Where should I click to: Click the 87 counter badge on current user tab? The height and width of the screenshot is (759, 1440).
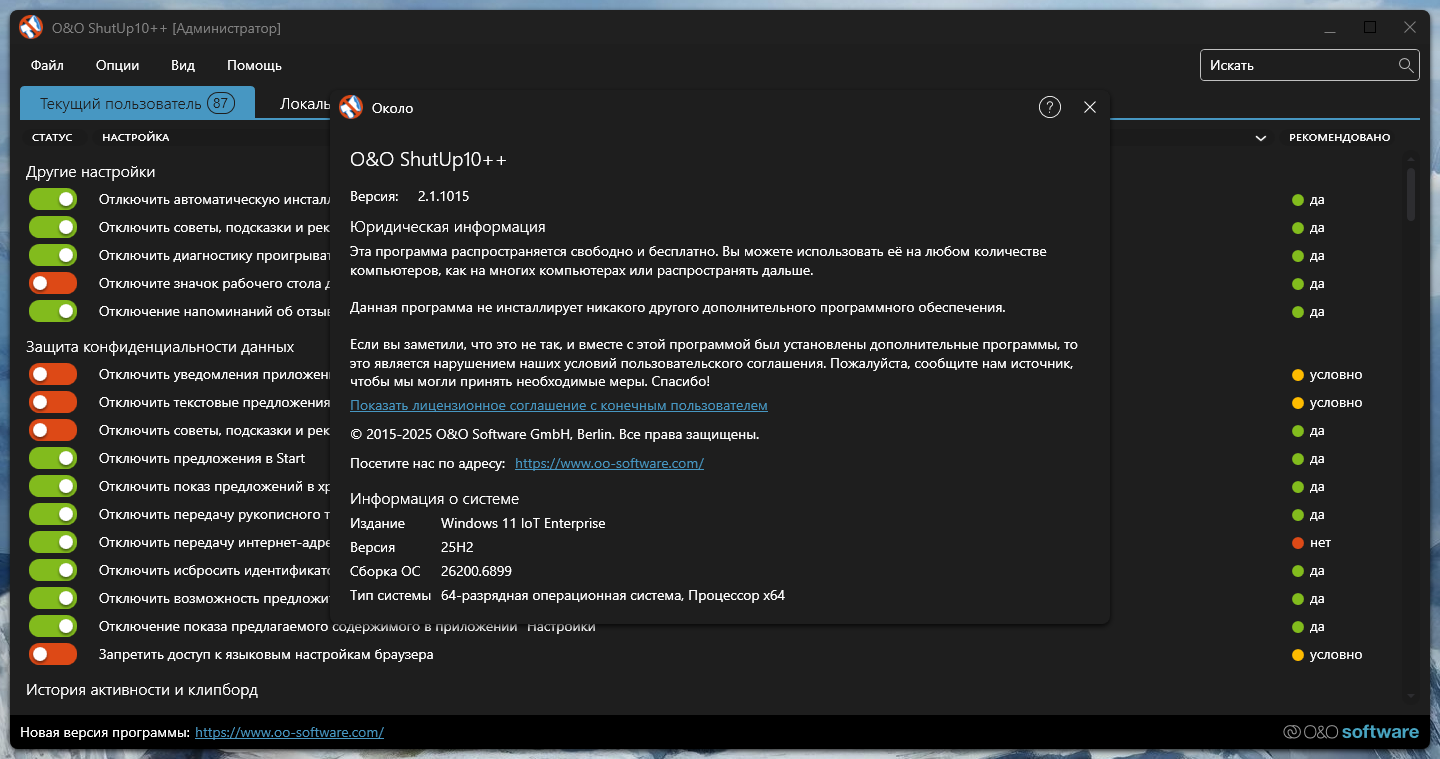point(221,103)
